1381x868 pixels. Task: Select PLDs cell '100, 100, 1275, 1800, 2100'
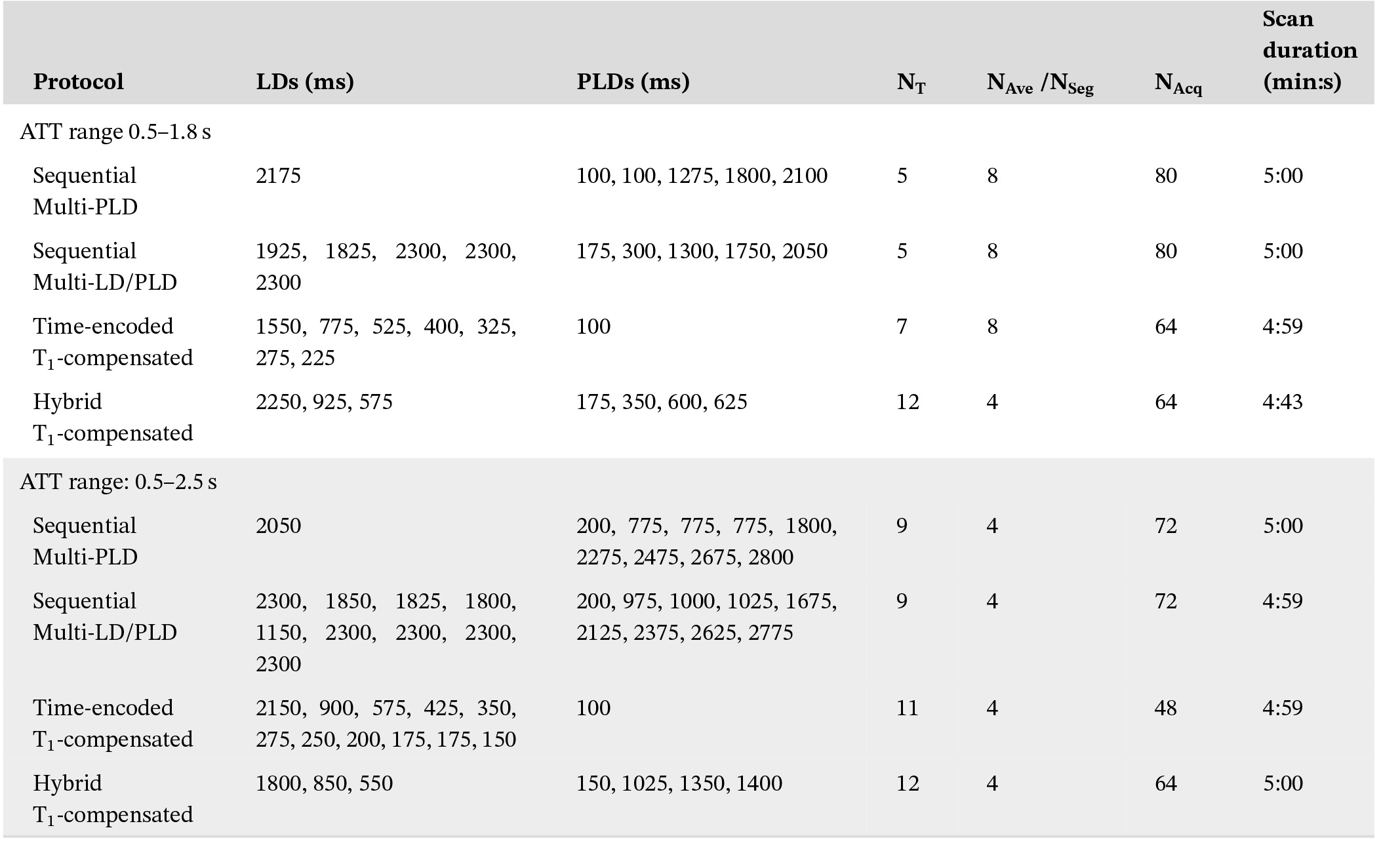point(702,176)
